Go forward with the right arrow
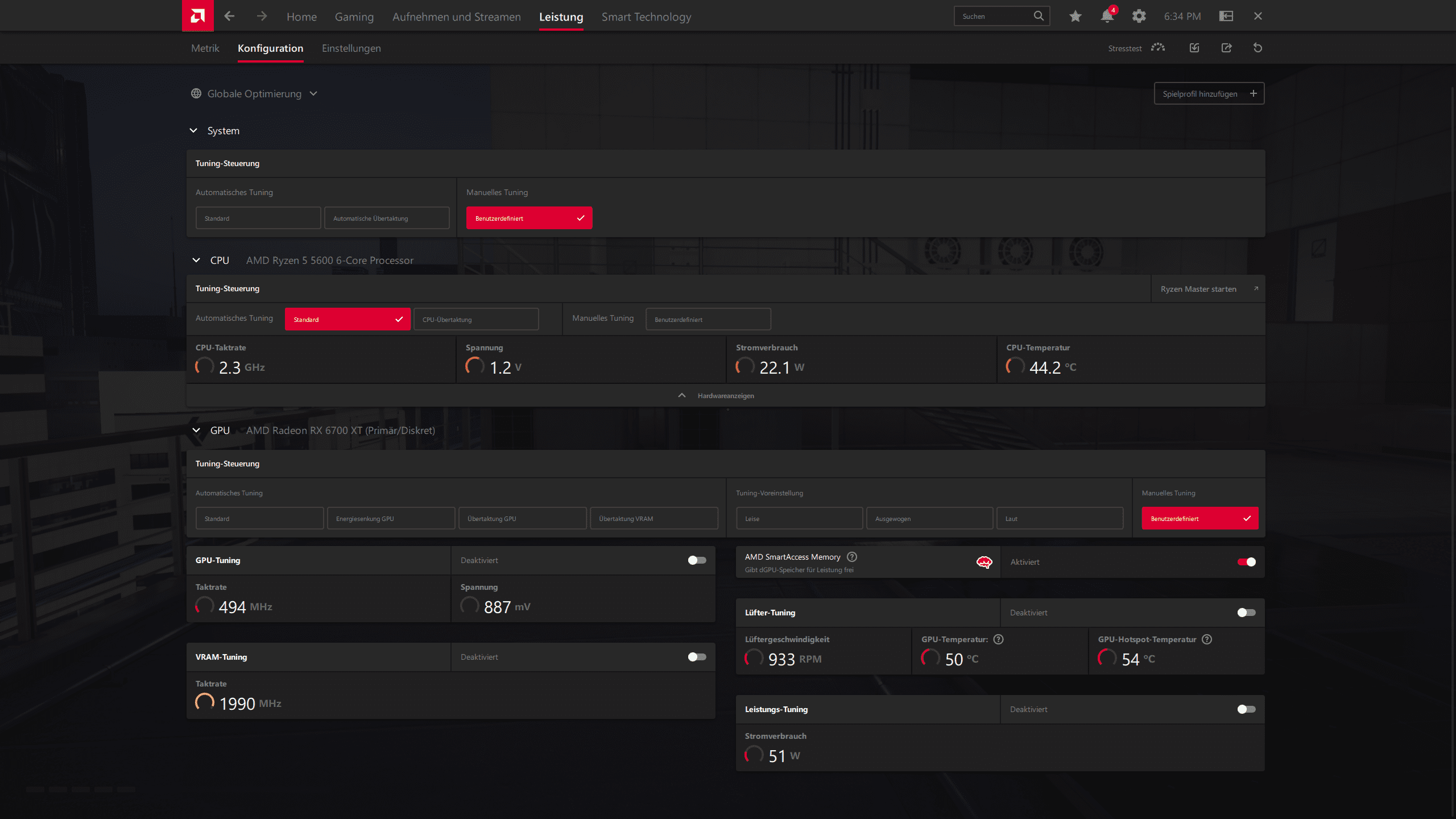The width and height of the screenshot is (1456, 819). [x=262, y=16]
